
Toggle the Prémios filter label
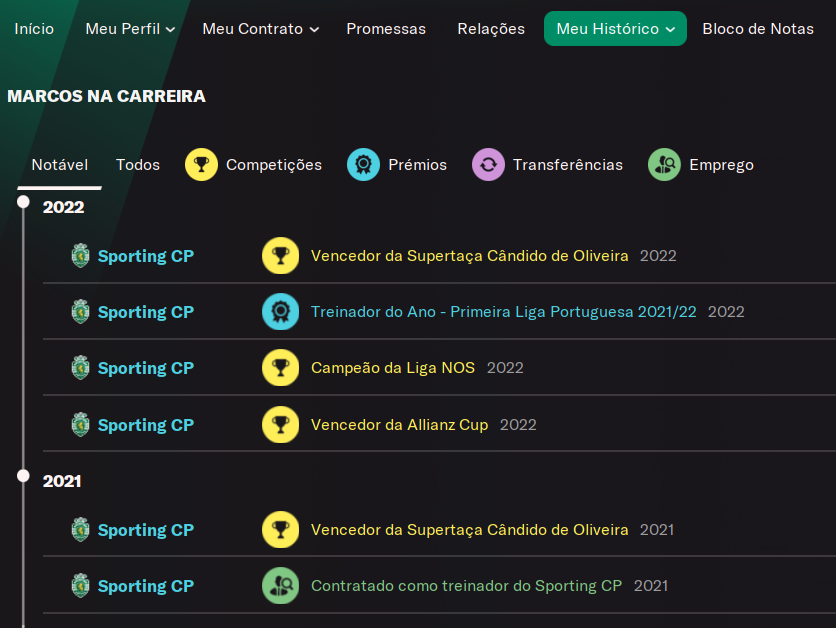417,165
